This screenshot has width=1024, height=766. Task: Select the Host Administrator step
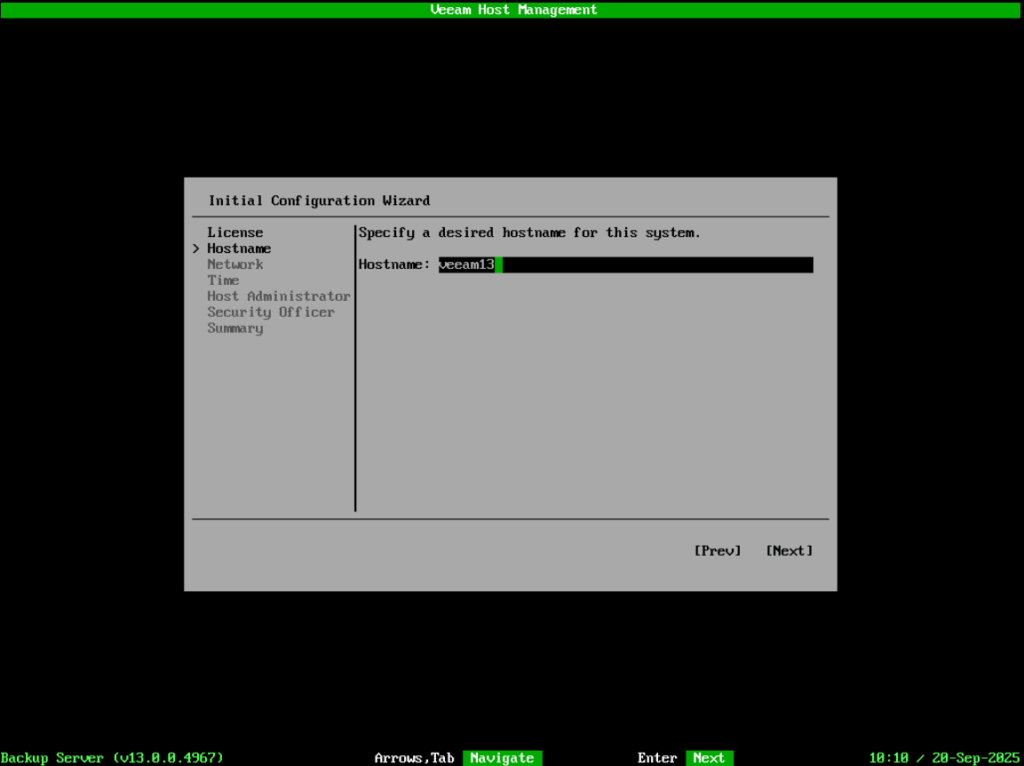(x=278, y=297)
